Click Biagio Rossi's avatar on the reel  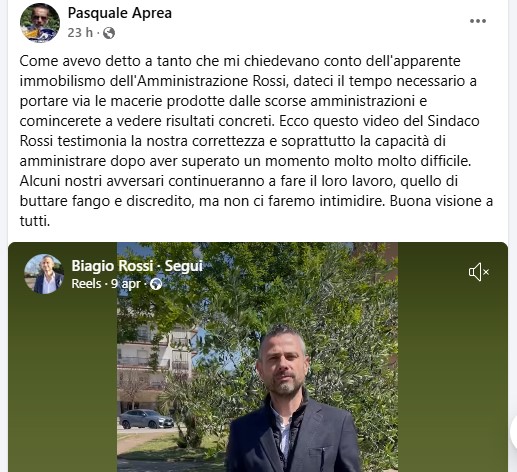pyautogui.click(x=44, y=274)
